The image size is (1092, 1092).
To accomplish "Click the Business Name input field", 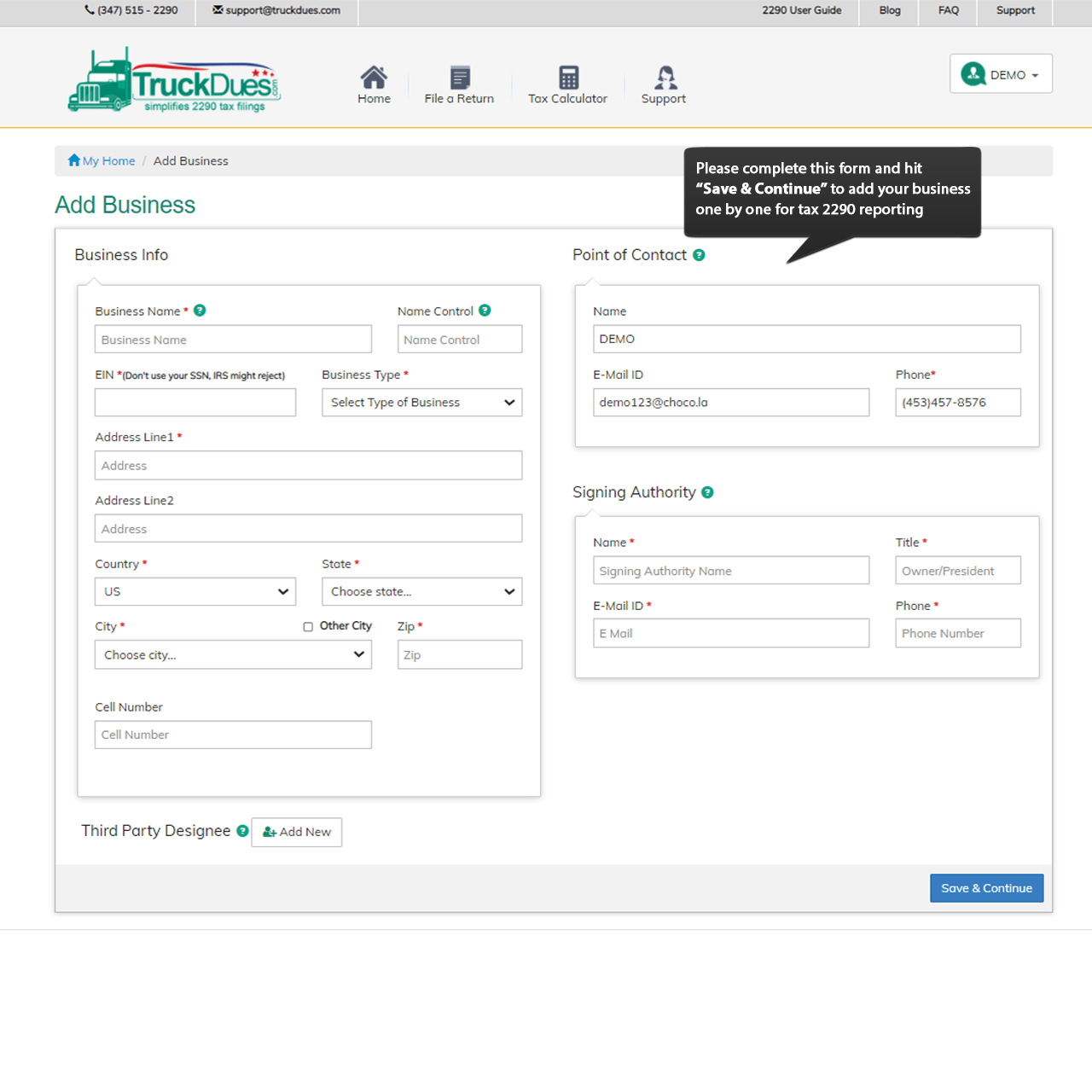I will click(x=233, y=339).
